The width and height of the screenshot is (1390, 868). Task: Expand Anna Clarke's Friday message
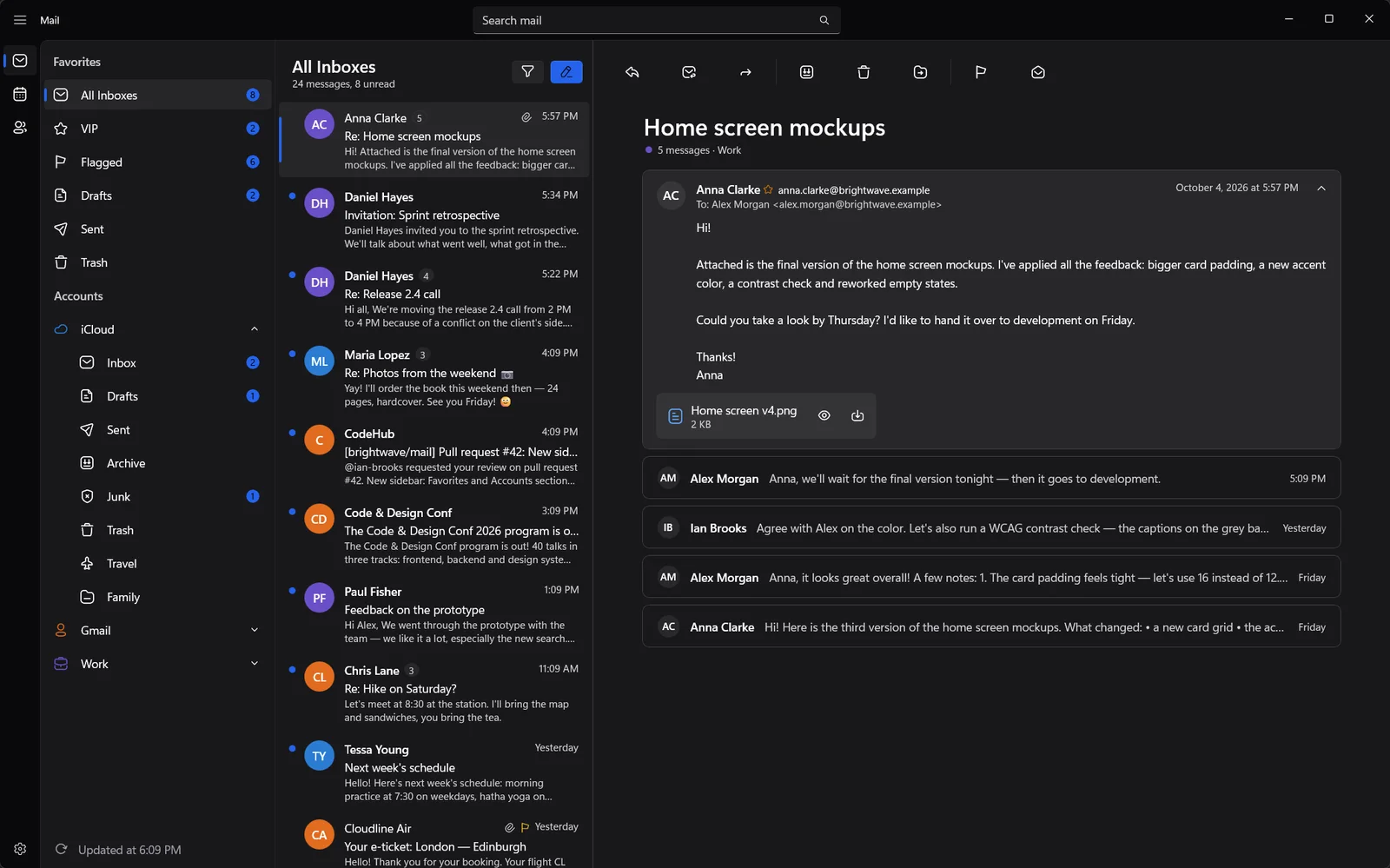(991, 627)
